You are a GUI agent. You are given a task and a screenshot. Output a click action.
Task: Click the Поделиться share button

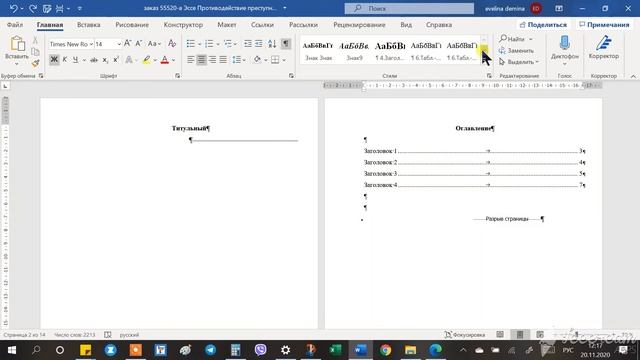pos(543,25)
